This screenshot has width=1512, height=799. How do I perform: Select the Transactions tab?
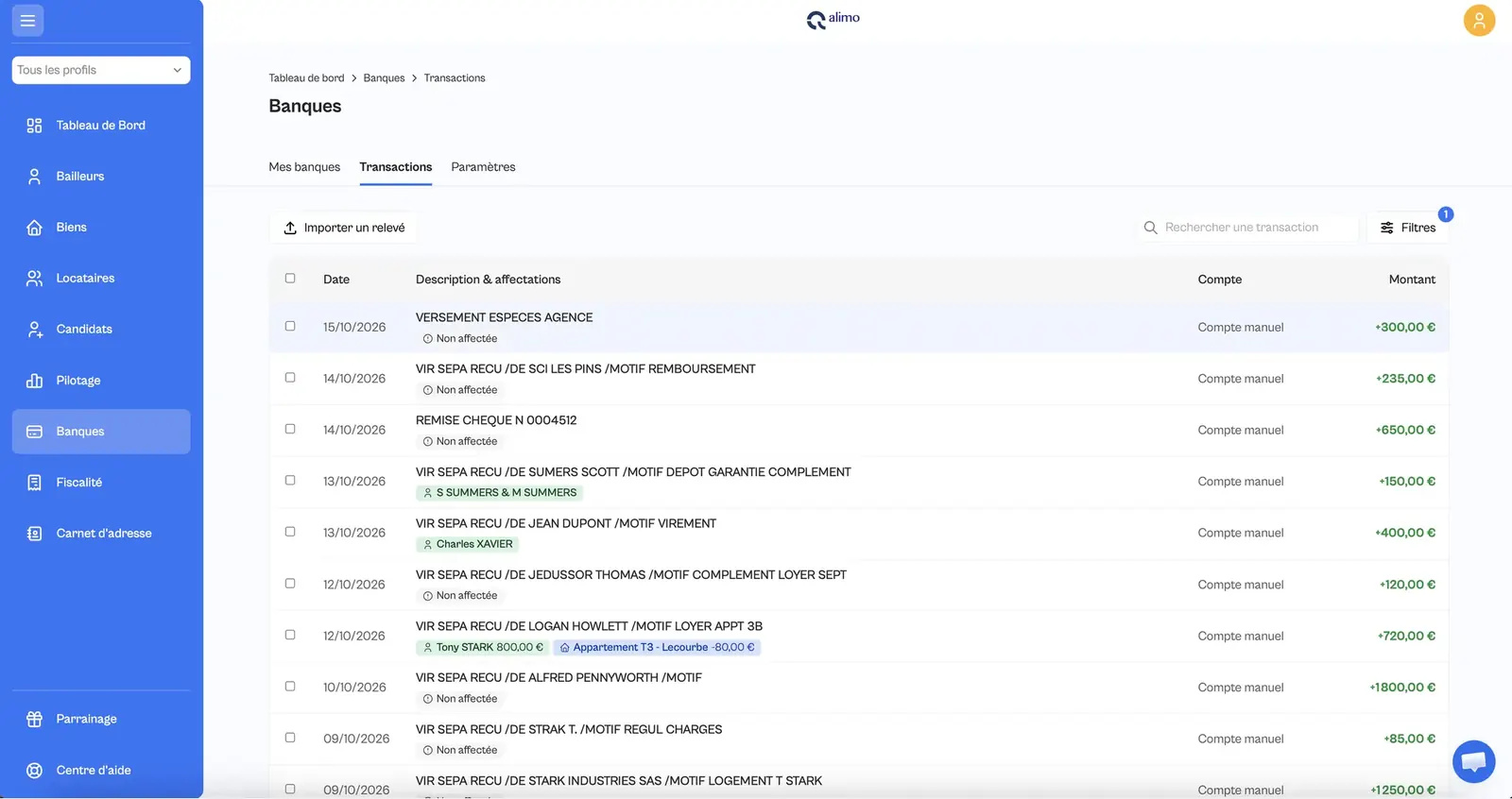coord(396,167)
